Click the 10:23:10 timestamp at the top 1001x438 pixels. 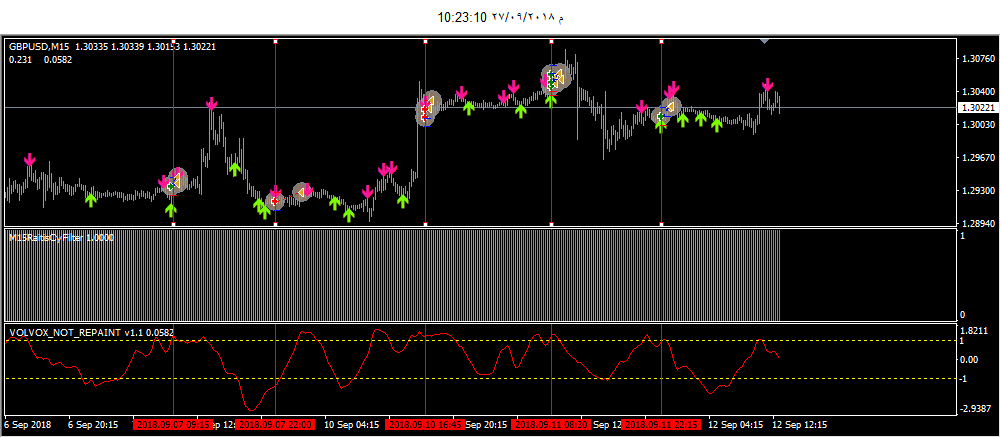click(462, 17)
